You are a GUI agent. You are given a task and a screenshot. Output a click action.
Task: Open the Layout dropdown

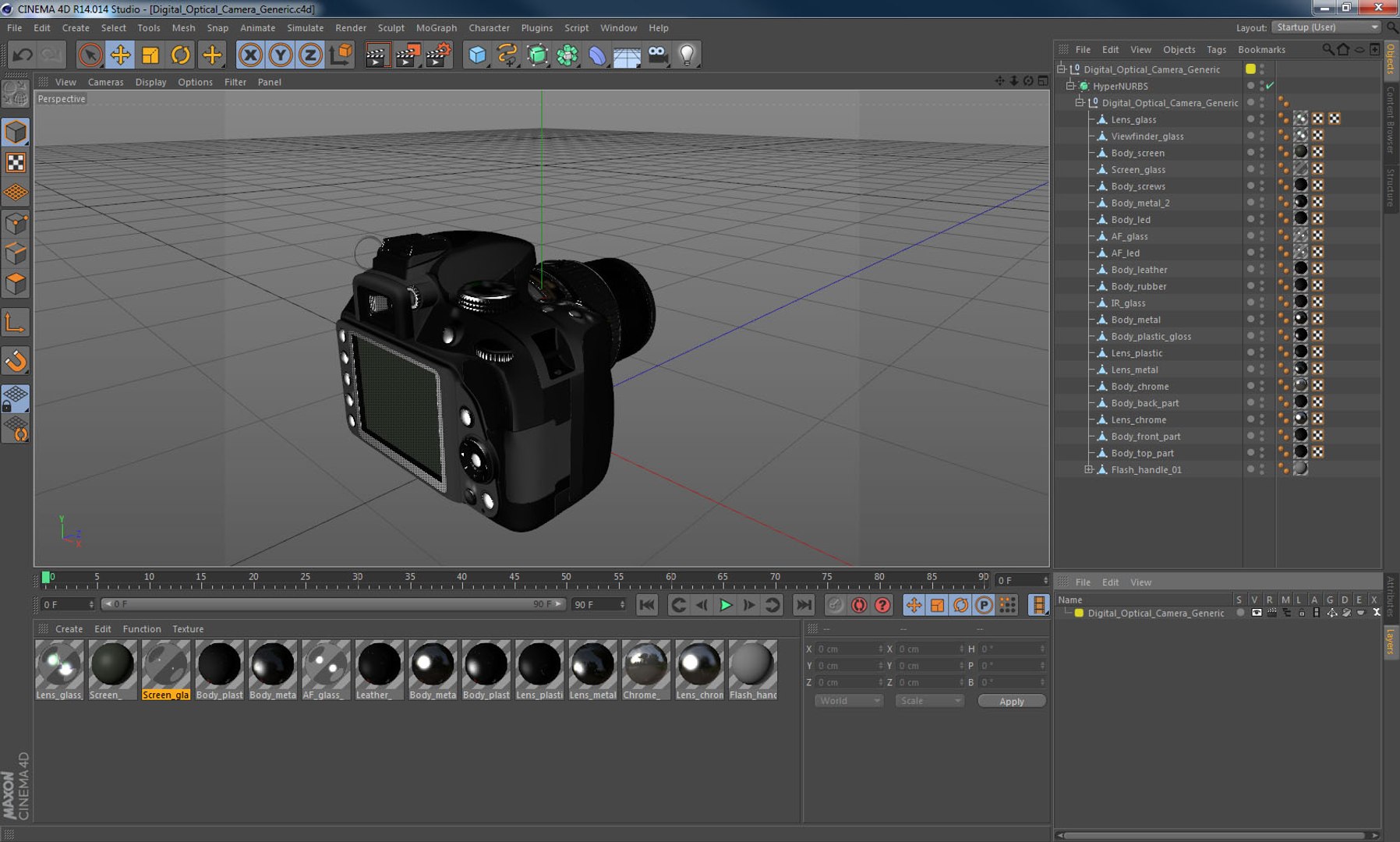click(x=1327, y=27)
